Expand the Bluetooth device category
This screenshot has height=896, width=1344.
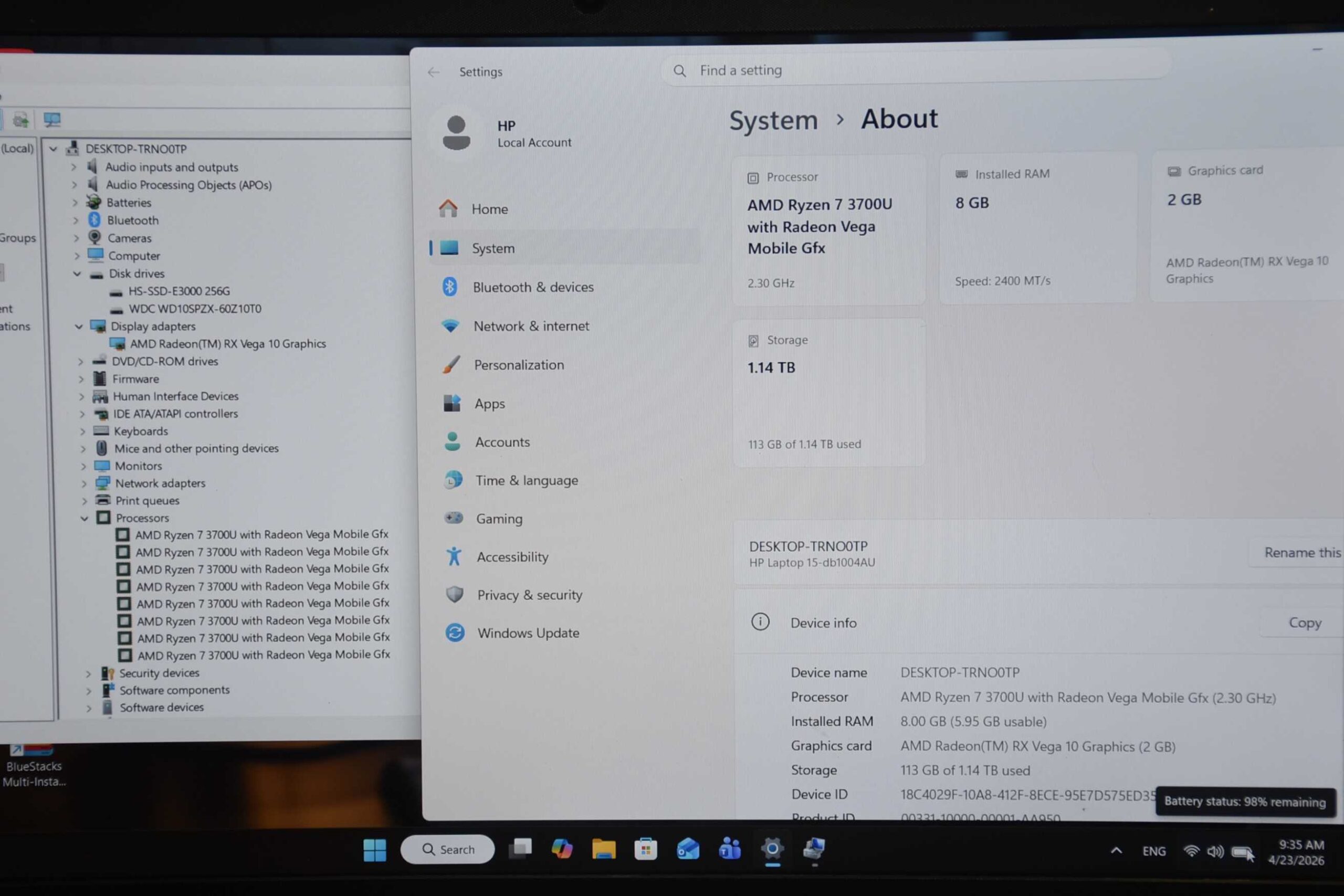point(75,220)
